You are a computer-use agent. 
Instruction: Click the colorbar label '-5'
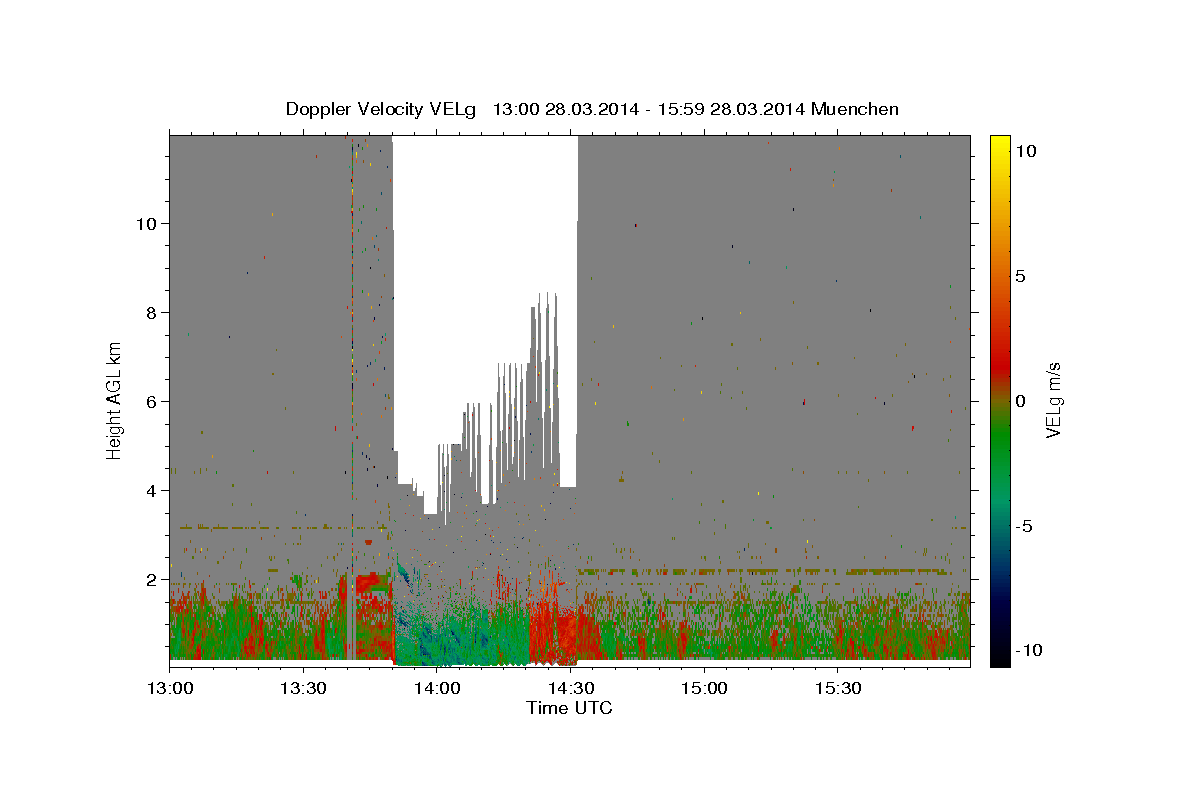(1025, 526)
